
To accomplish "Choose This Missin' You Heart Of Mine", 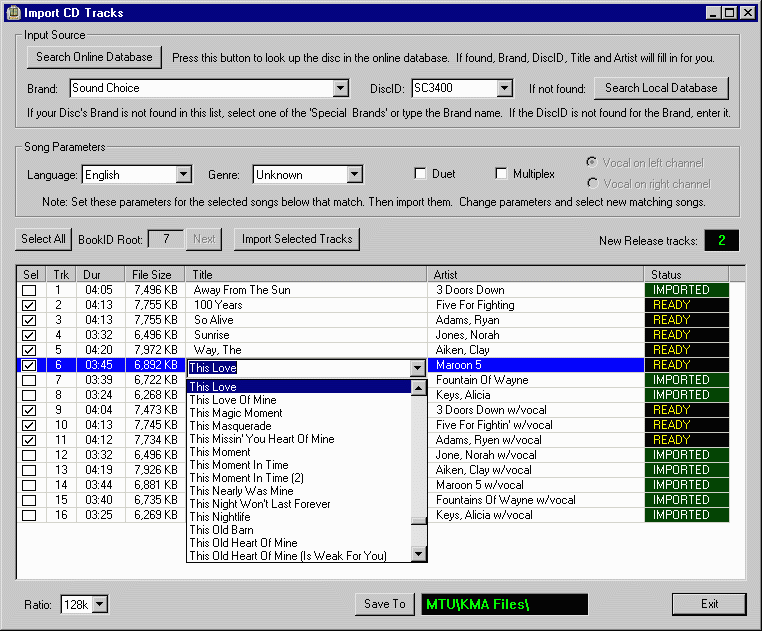I will [x=299, y=439].
